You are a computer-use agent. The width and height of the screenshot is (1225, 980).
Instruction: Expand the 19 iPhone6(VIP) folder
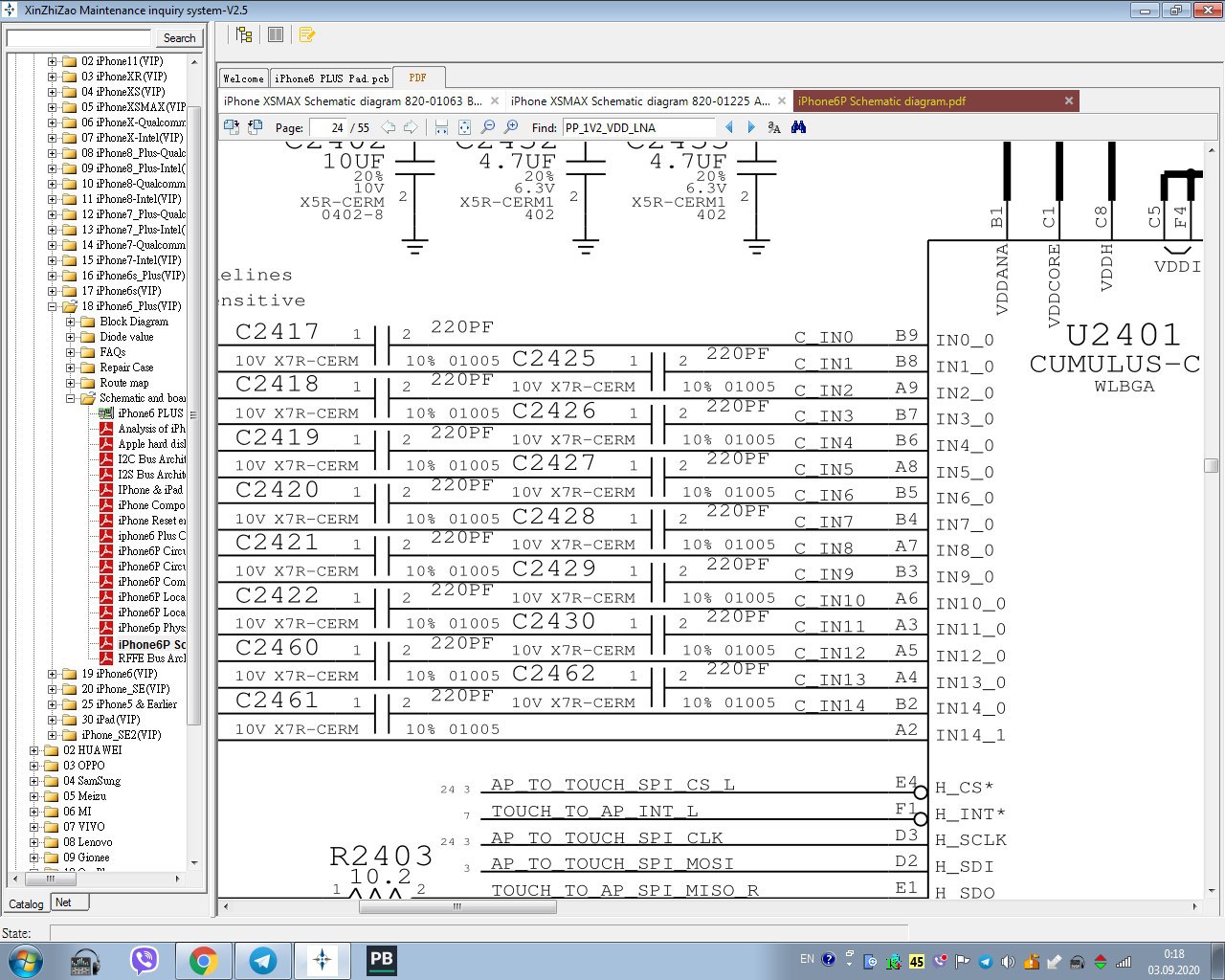click(53, 674)
